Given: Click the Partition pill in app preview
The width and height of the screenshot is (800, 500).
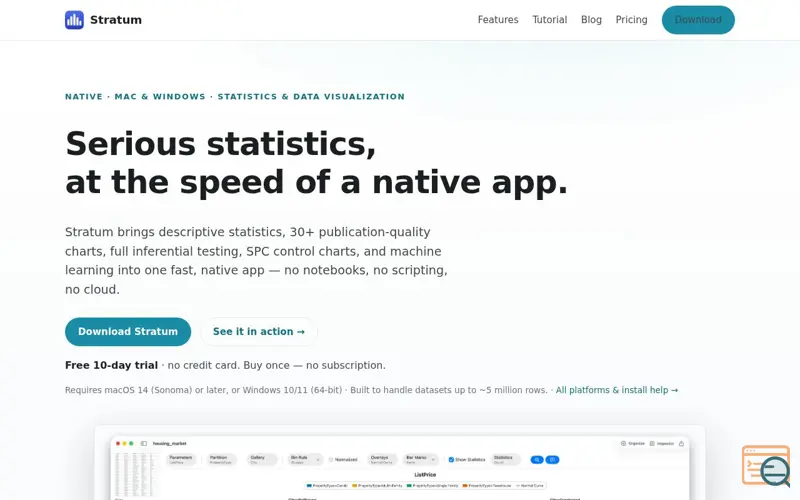Looking at the screenshot, I should pyautogui.click(x=221, y=460).
